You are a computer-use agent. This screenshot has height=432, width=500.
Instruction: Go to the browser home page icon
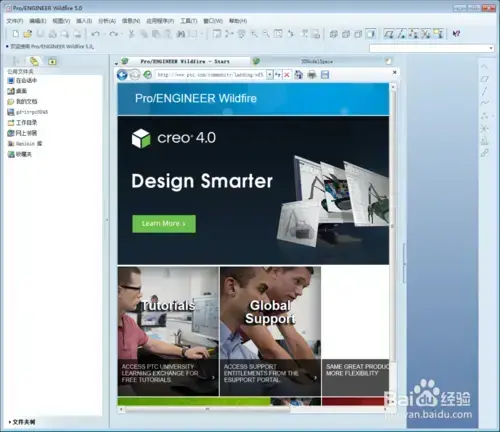(299, 75)
